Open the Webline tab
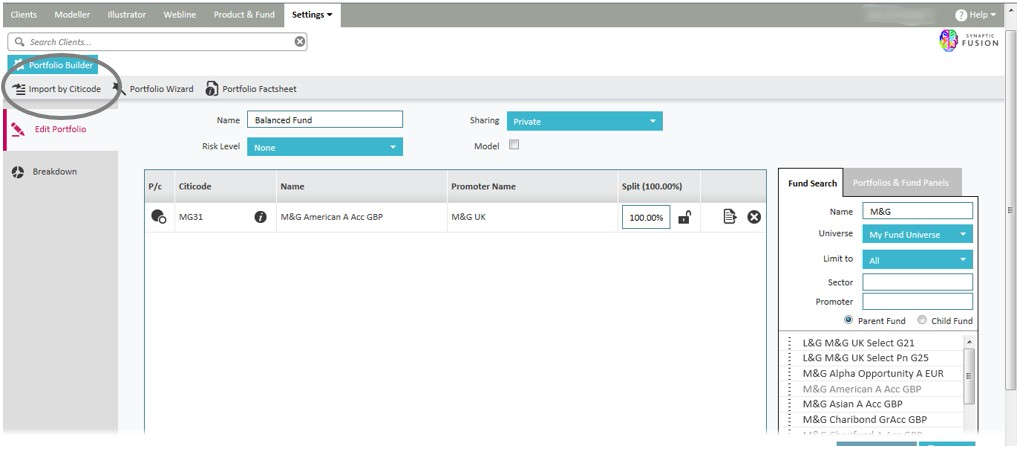Image resolution: width=1021 pixels, height=454 pixels. coord(180,14)
